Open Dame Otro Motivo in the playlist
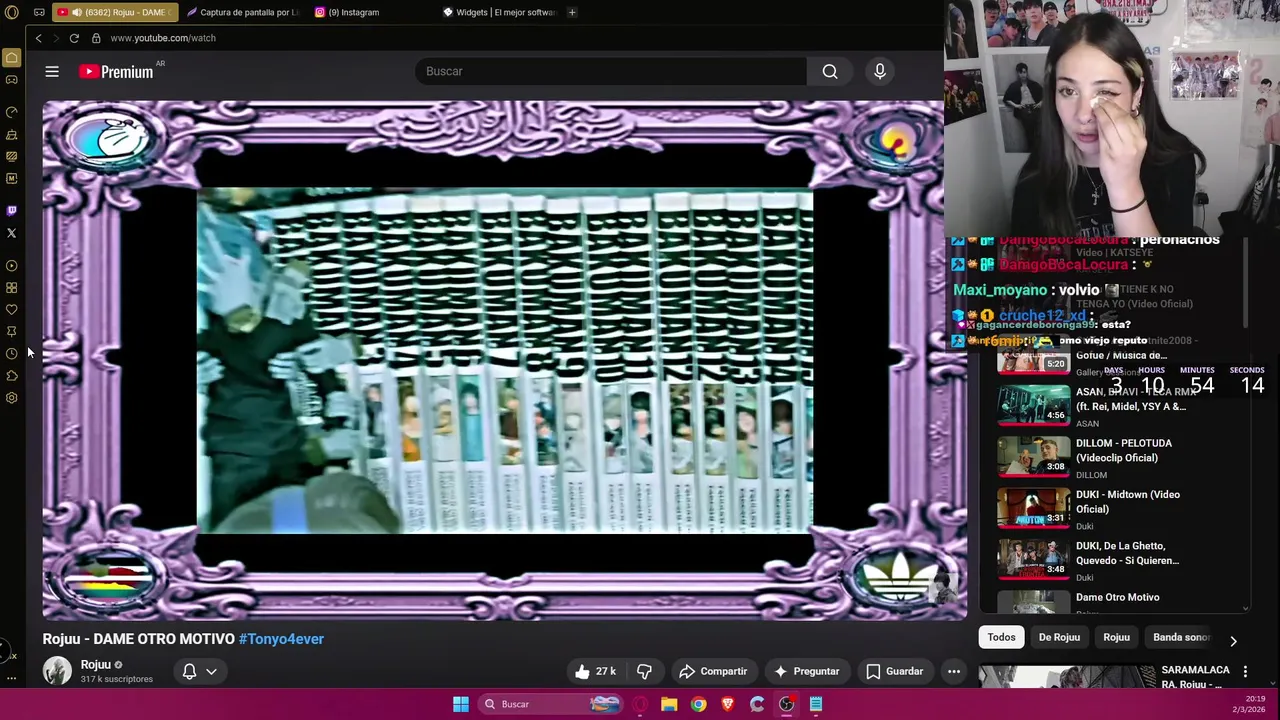Screen dimensions: 1280x720 tap(1117, 597)
